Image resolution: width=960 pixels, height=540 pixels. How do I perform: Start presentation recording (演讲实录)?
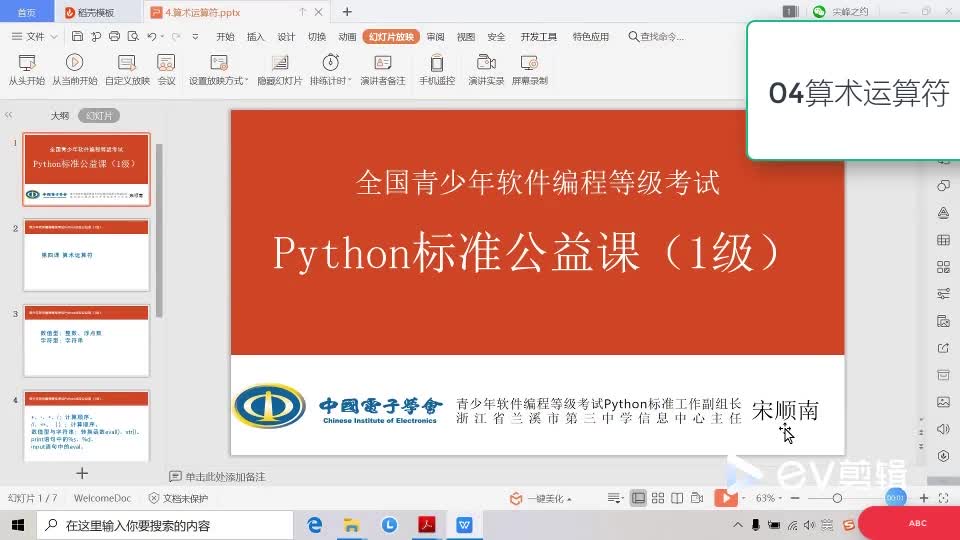pos(486,69)
